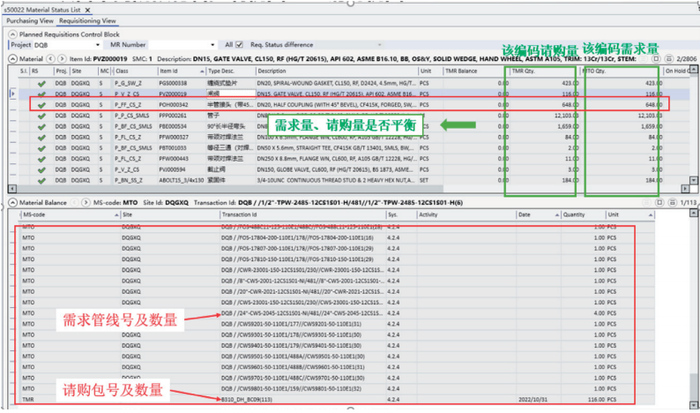This screenshot has height=413, width=700.
Task: Click the current-row arrow marker beside PV2000019
Action: 11,93
